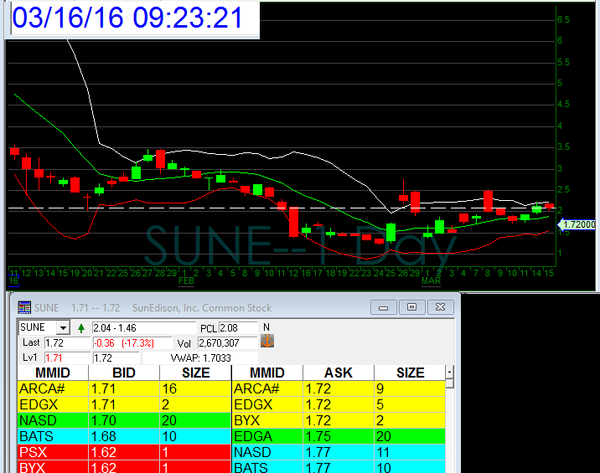Minimize the SUNE Level 2 window
Image resolution: width=600 pixels, height=473 pixels.
pos(383,307)
